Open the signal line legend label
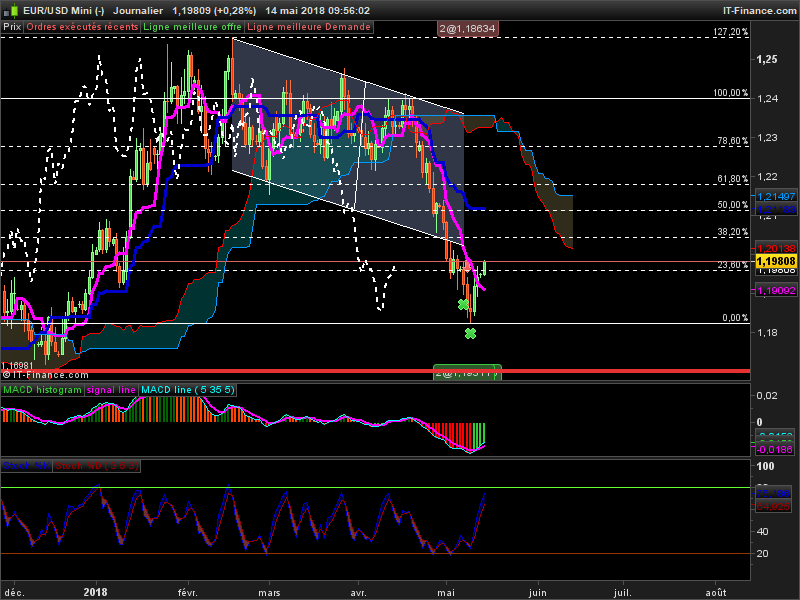This screenshot has width=800, height=600. coord(111,390)
